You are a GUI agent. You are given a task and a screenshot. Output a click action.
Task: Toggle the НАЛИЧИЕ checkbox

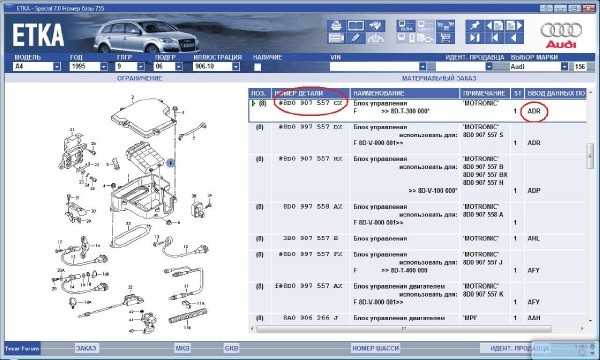(258, 67)
